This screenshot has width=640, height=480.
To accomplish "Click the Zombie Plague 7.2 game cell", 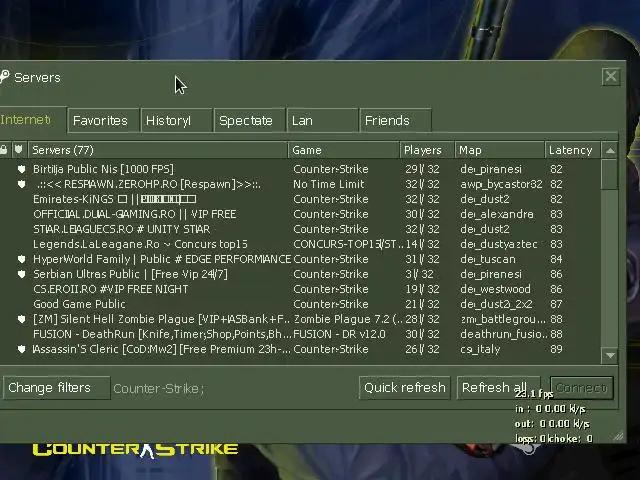I will 348,319.
